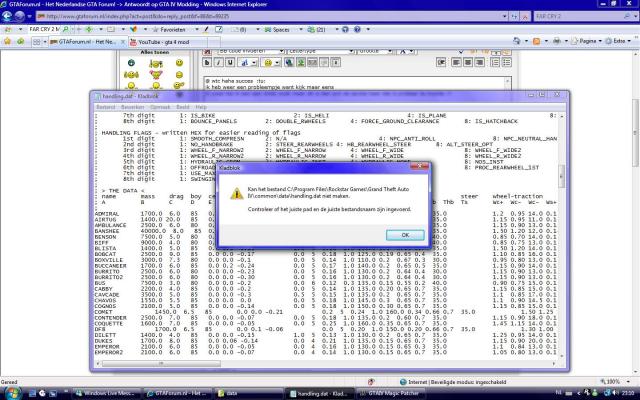Image resolution: width=640 pixels, height=400 pixels.
Task: Click the add to favorites icon
Action: (x=20, y=41)
